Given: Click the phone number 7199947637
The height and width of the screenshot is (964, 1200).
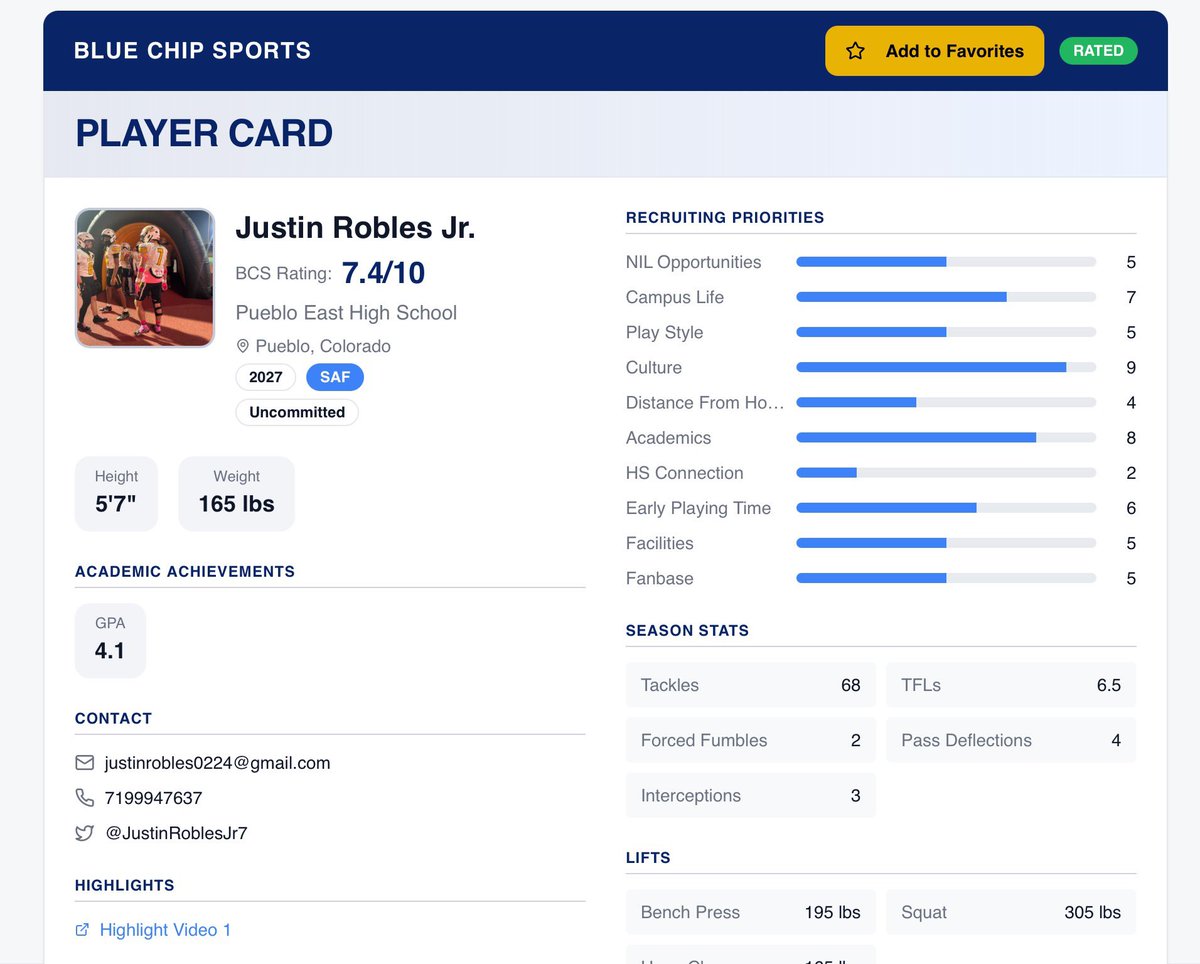Looking at the screenshot, I should [x=153, y=798].
